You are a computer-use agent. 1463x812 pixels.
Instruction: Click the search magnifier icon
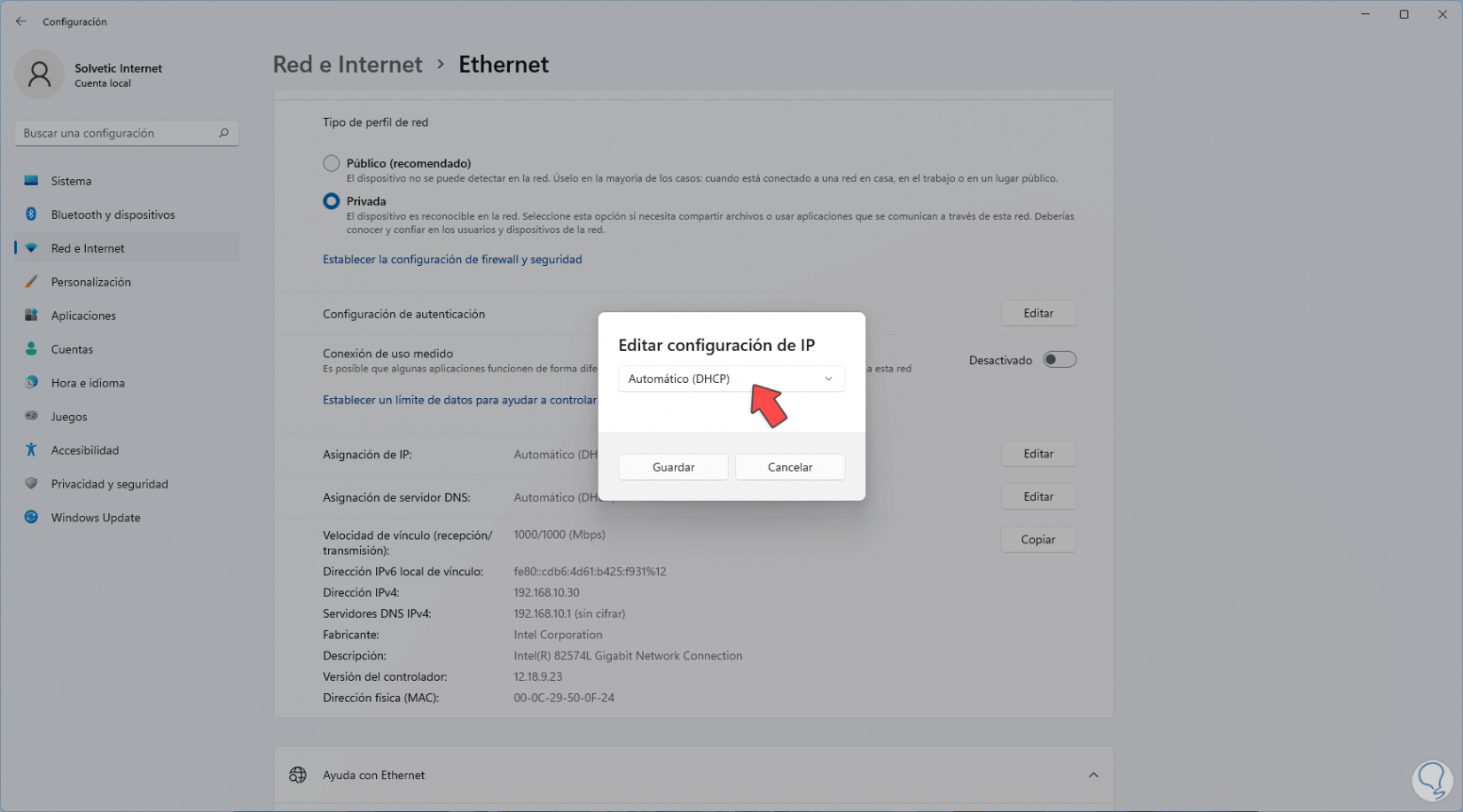point(223,133)
